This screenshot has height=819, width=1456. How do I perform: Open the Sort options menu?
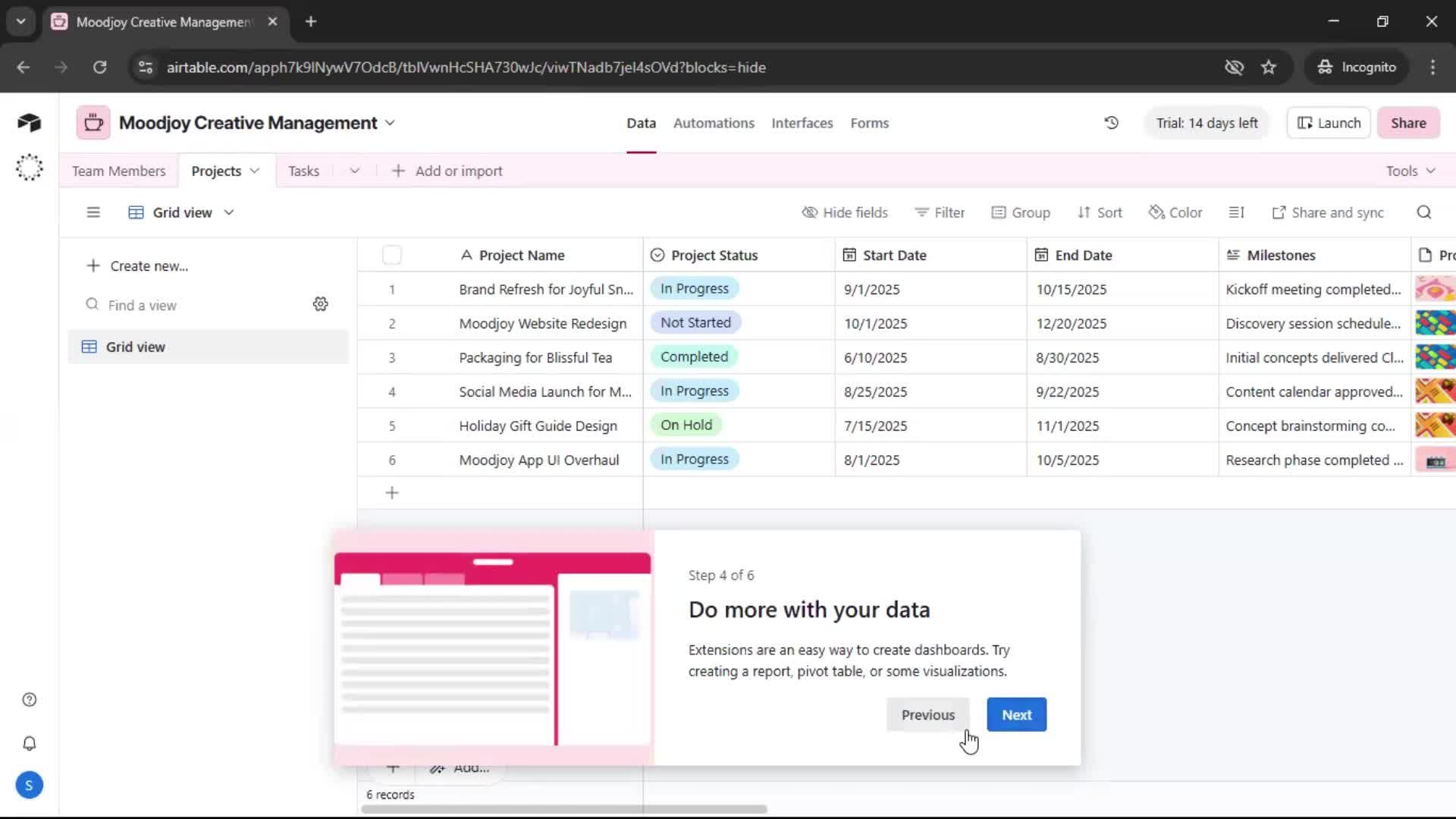(x=1100, y=212)
